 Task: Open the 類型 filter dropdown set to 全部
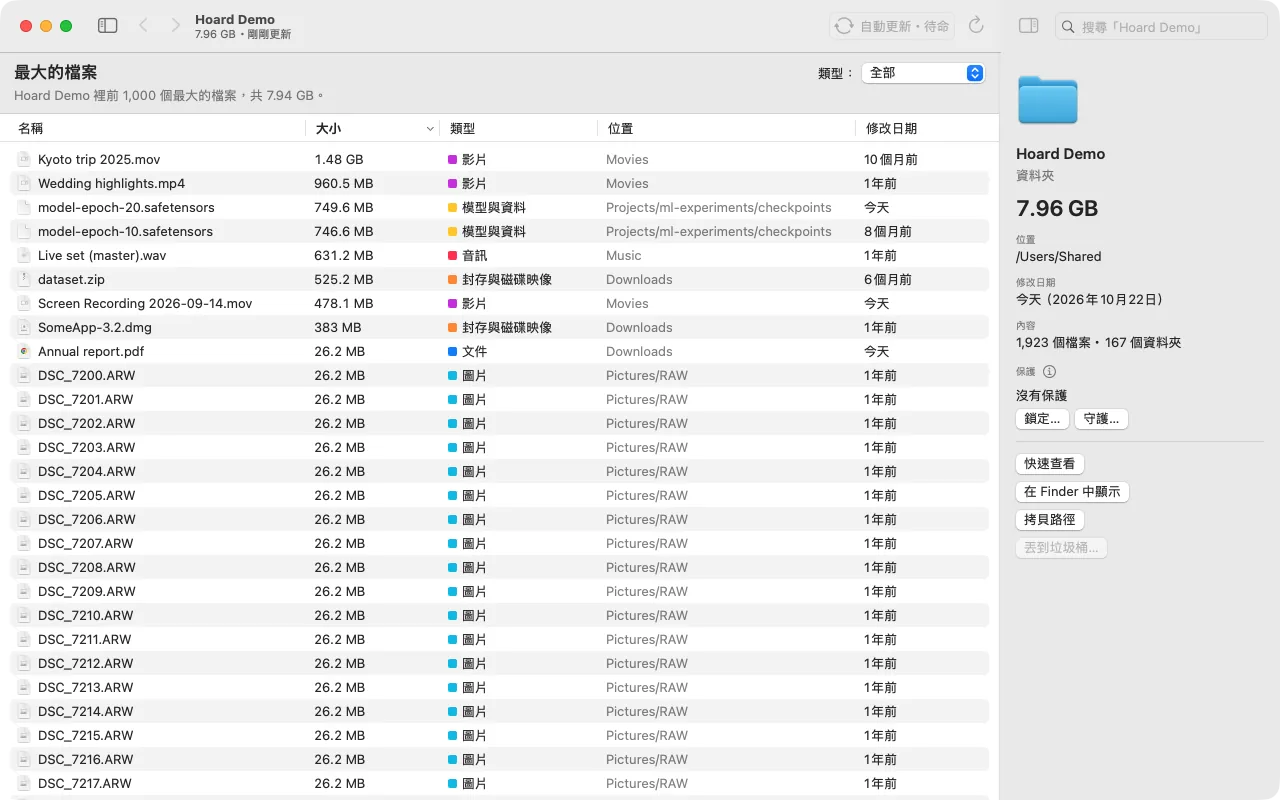923,73
